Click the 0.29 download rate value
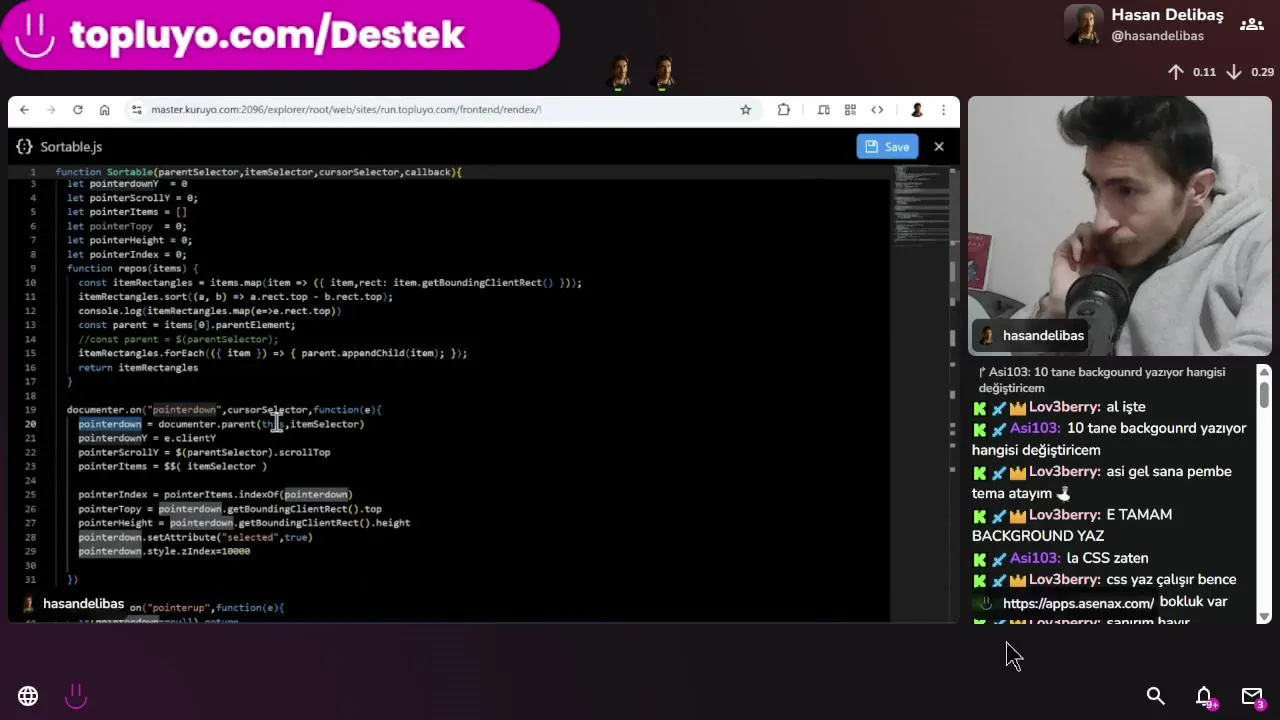1280x720 pixels. [1262, 72]
